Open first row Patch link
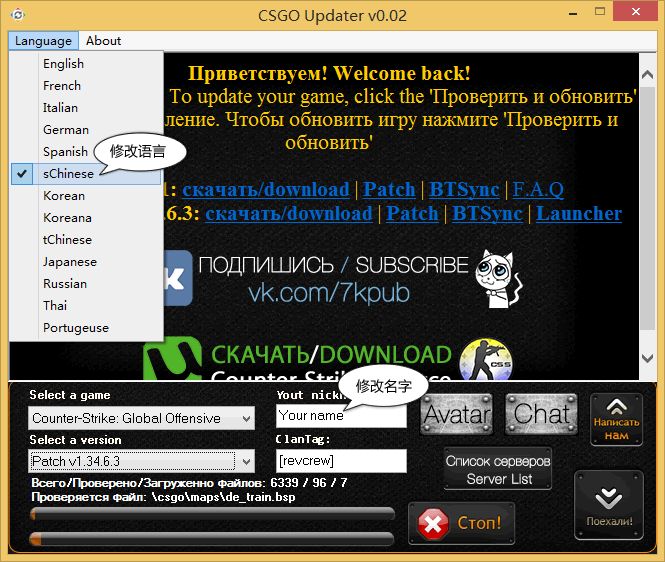This screenshot has width=665, height=562. [389, 190]
